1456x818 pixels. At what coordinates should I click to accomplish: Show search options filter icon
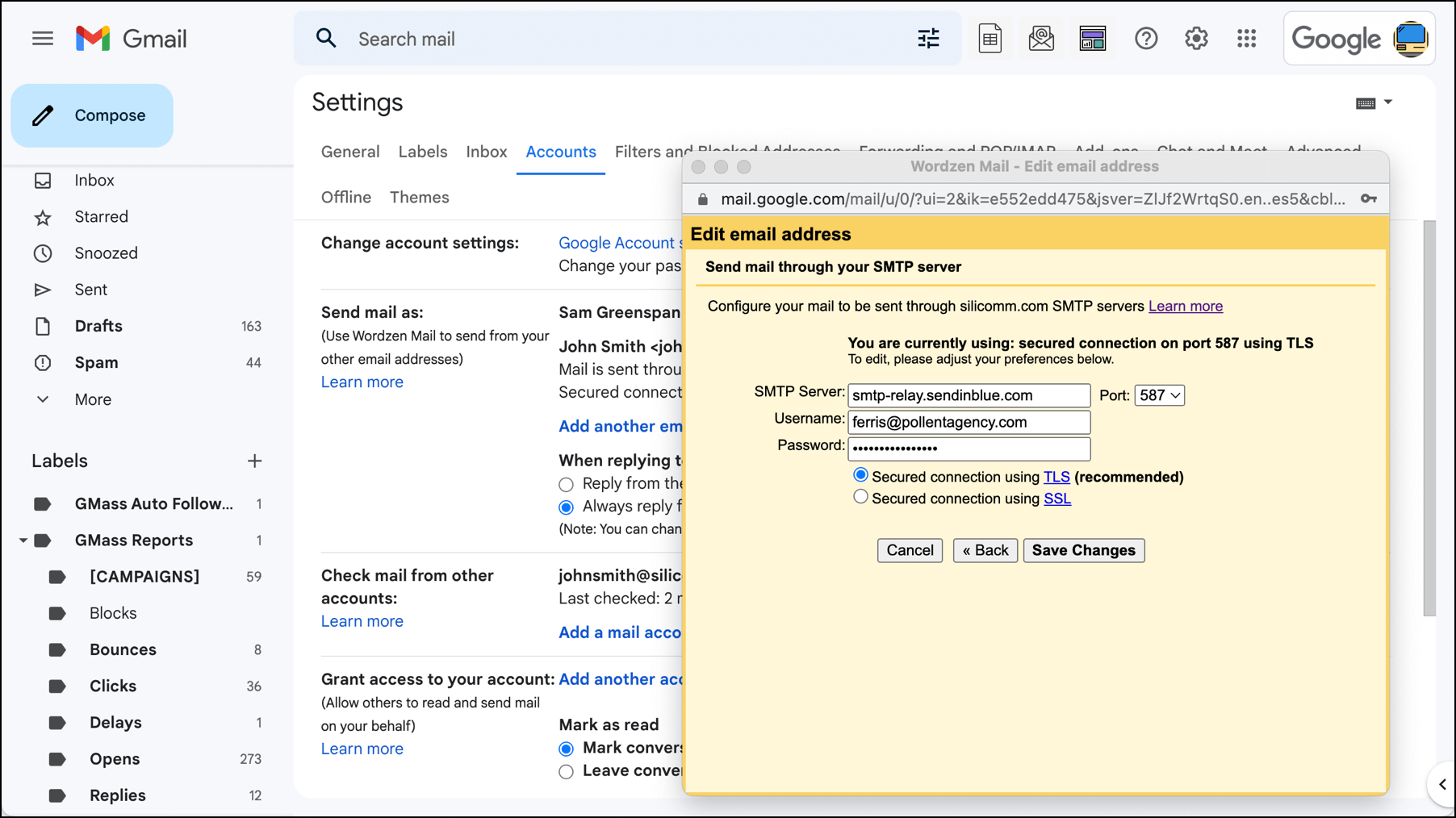(x=928, y=39)
